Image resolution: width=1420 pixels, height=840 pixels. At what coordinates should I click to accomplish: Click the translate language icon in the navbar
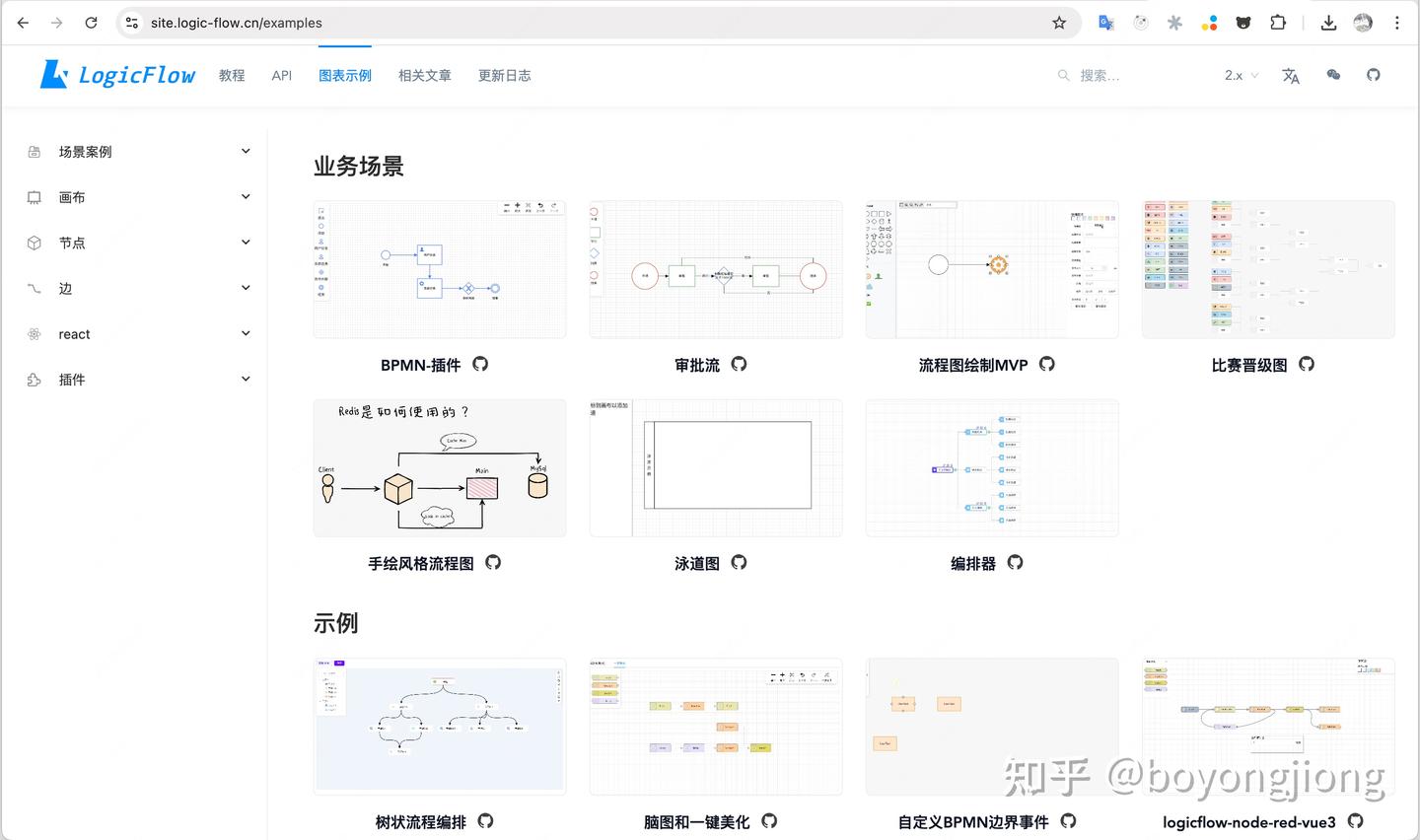point(1290,75)
